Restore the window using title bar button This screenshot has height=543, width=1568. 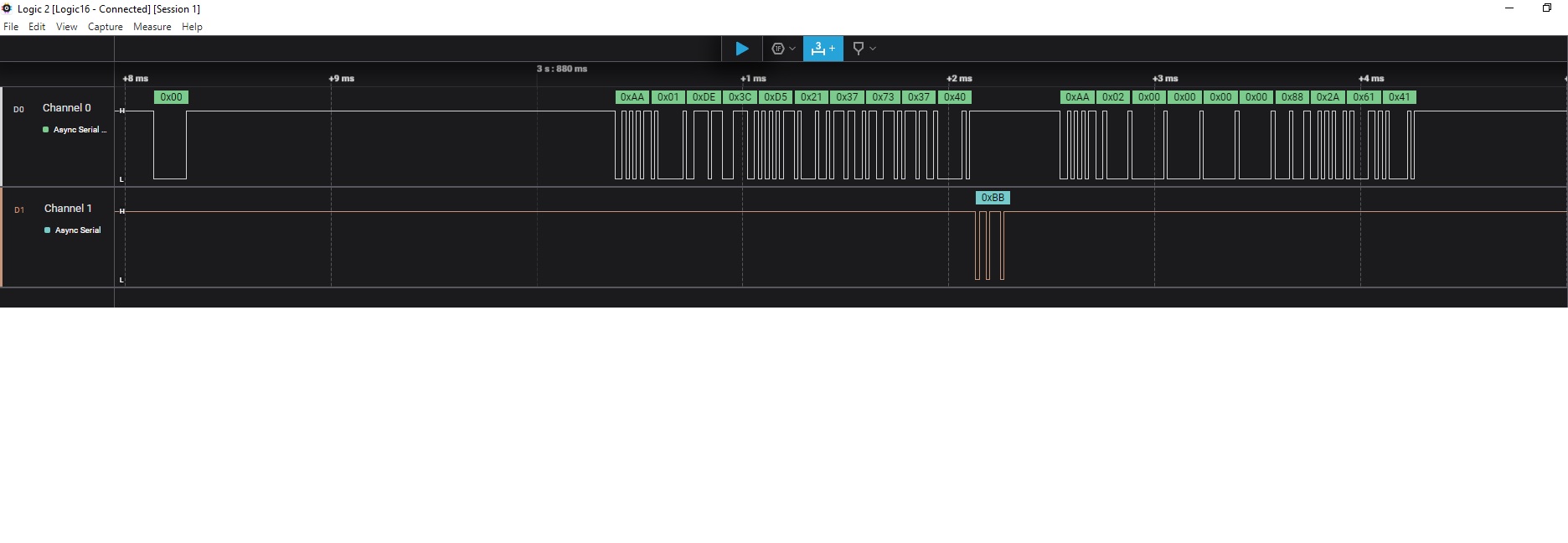(1546, 8)
